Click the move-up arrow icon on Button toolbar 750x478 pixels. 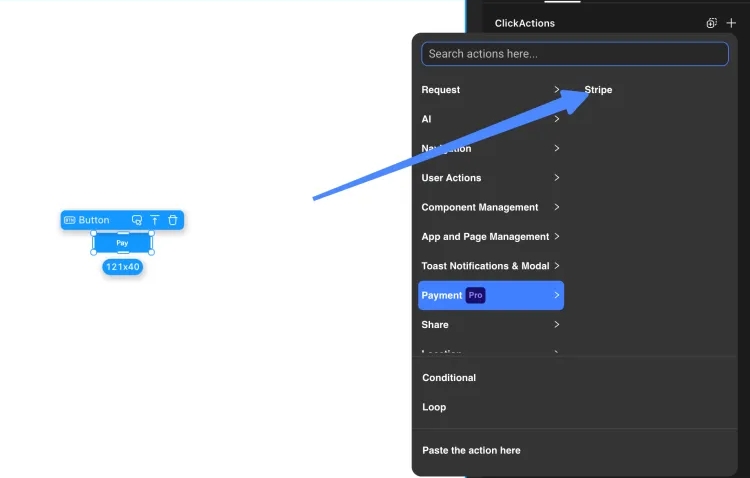click(154, 220)
